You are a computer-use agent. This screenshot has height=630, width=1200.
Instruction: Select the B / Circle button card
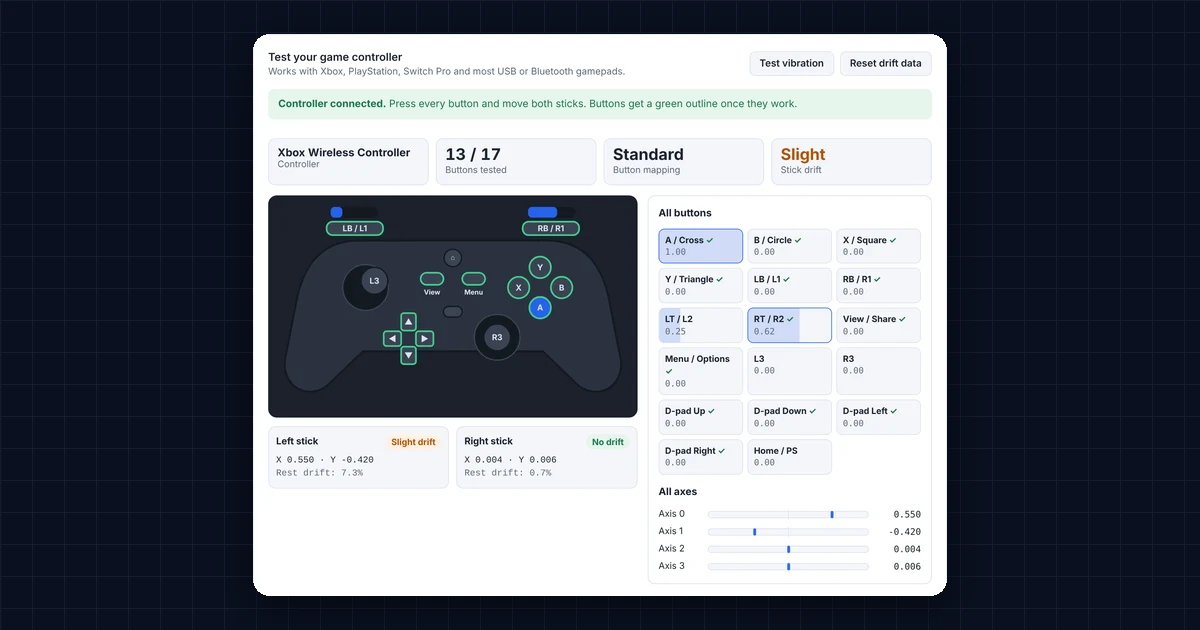pos(790,246)
